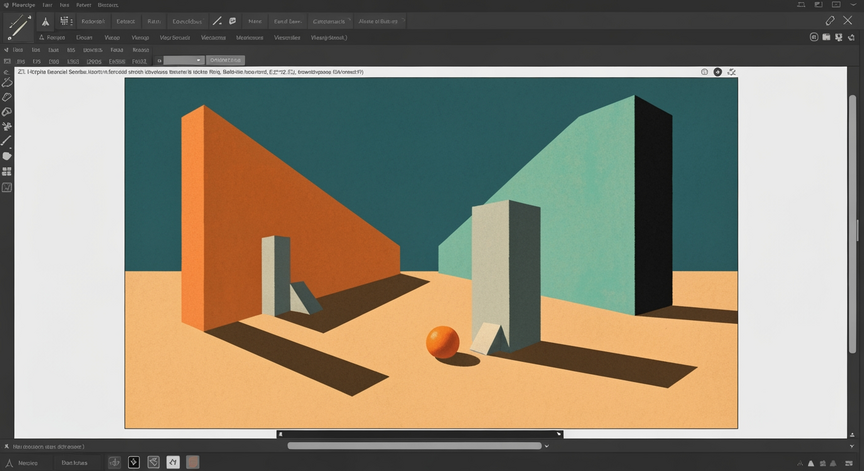This screenshot has height=471, width=864.
Task: Click the compass icon at bottom-left corner
Action: pos(8,463)
